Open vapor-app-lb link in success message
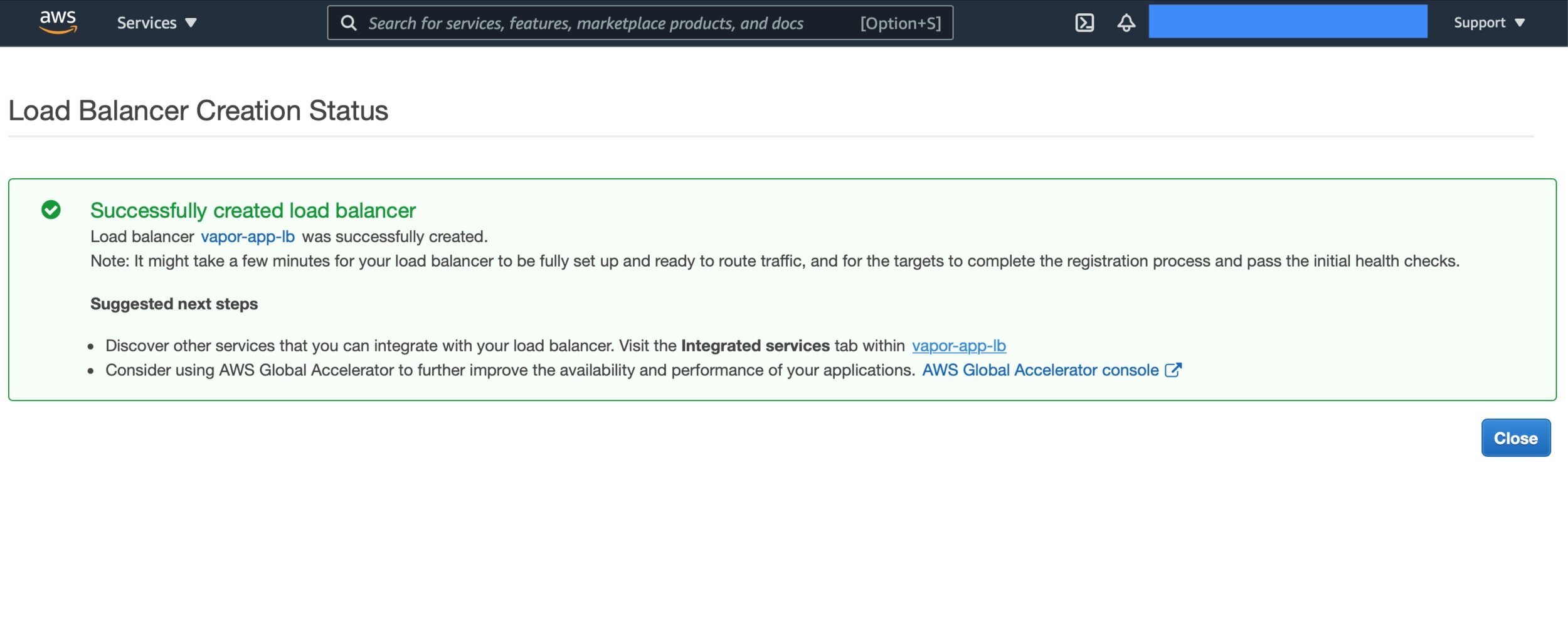 click(x=247, y=237)
